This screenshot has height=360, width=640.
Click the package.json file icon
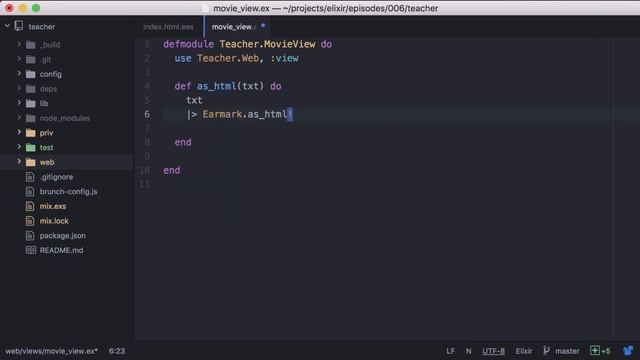point(30,236)
